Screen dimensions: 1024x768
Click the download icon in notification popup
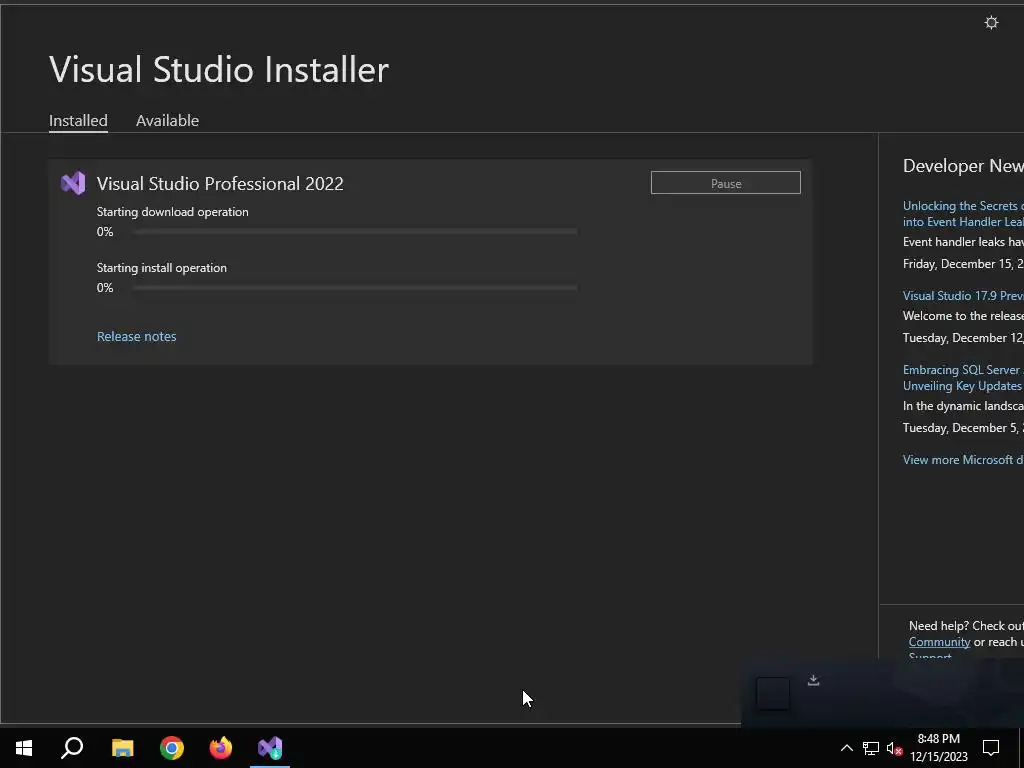coord(813,680)
